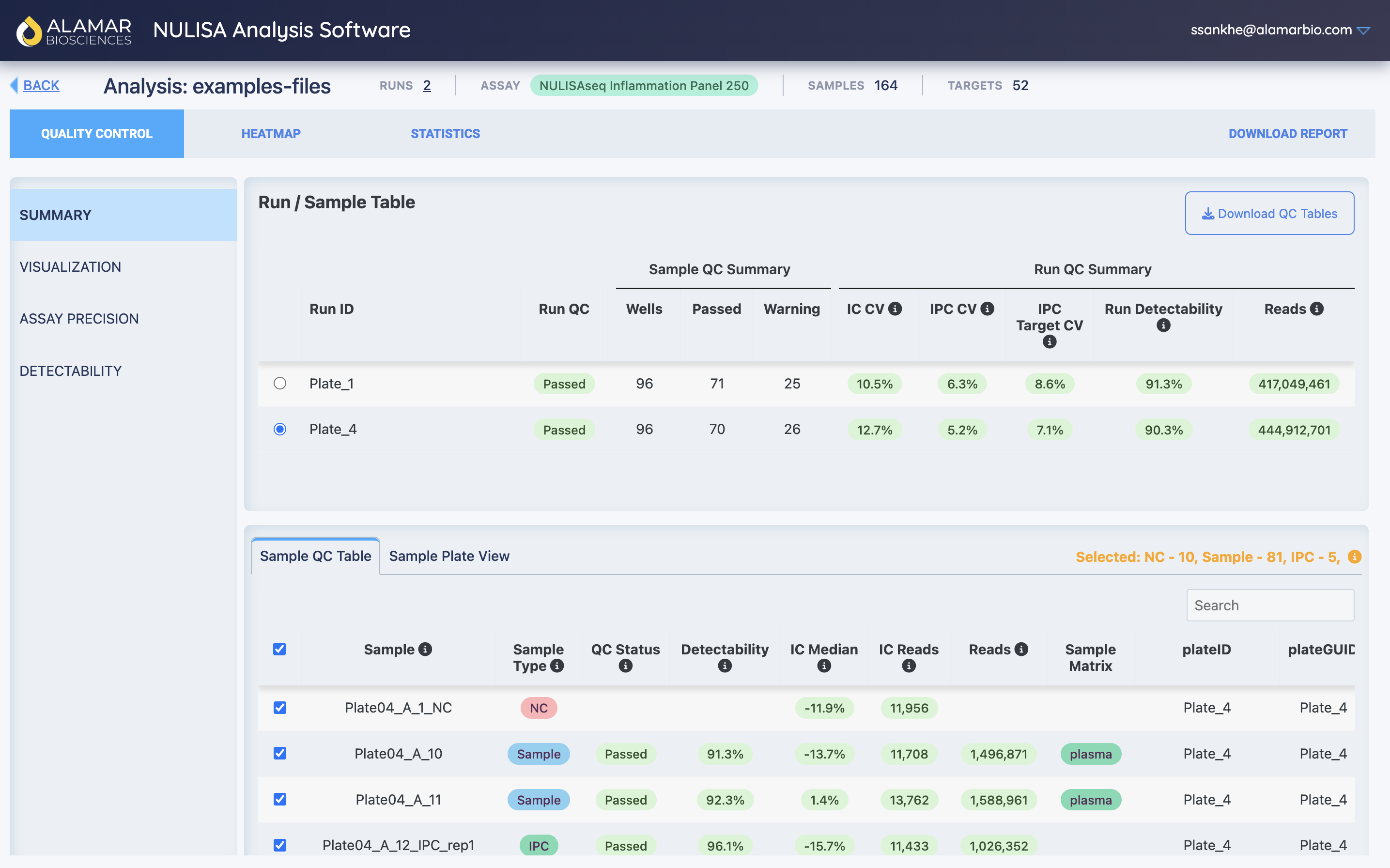The height and width of the screenshot is (868, 1390).
Task: Uncheck the Plate04_A_10 sample checkbox
Action: coord(279,753)
